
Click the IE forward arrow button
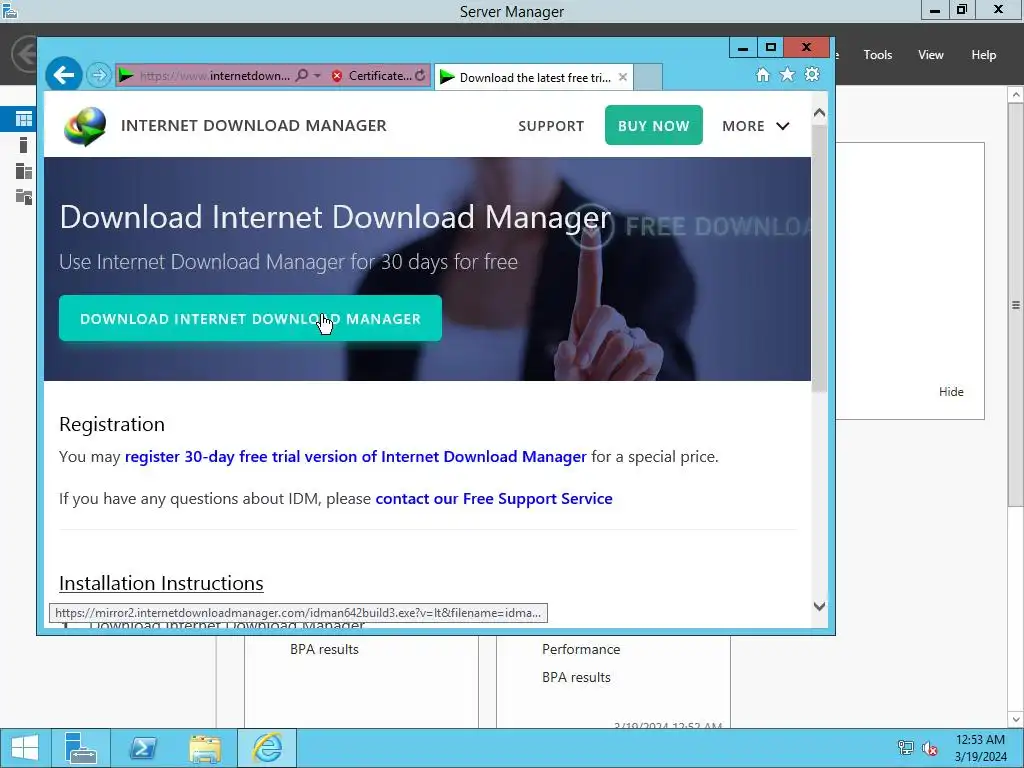[99, 75]
